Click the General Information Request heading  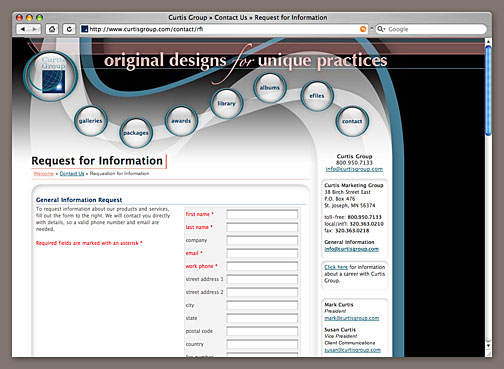click(x=79, y=200)
